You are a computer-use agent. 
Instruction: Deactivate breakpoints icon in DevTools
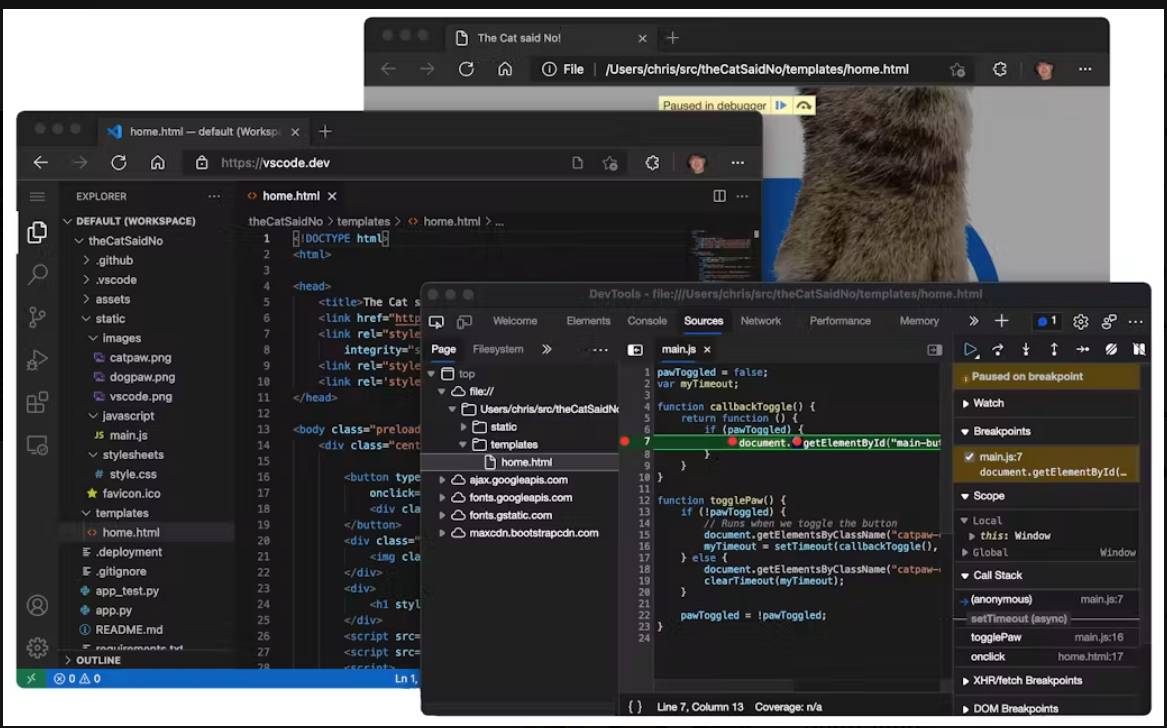click(x=1110, y=349)
